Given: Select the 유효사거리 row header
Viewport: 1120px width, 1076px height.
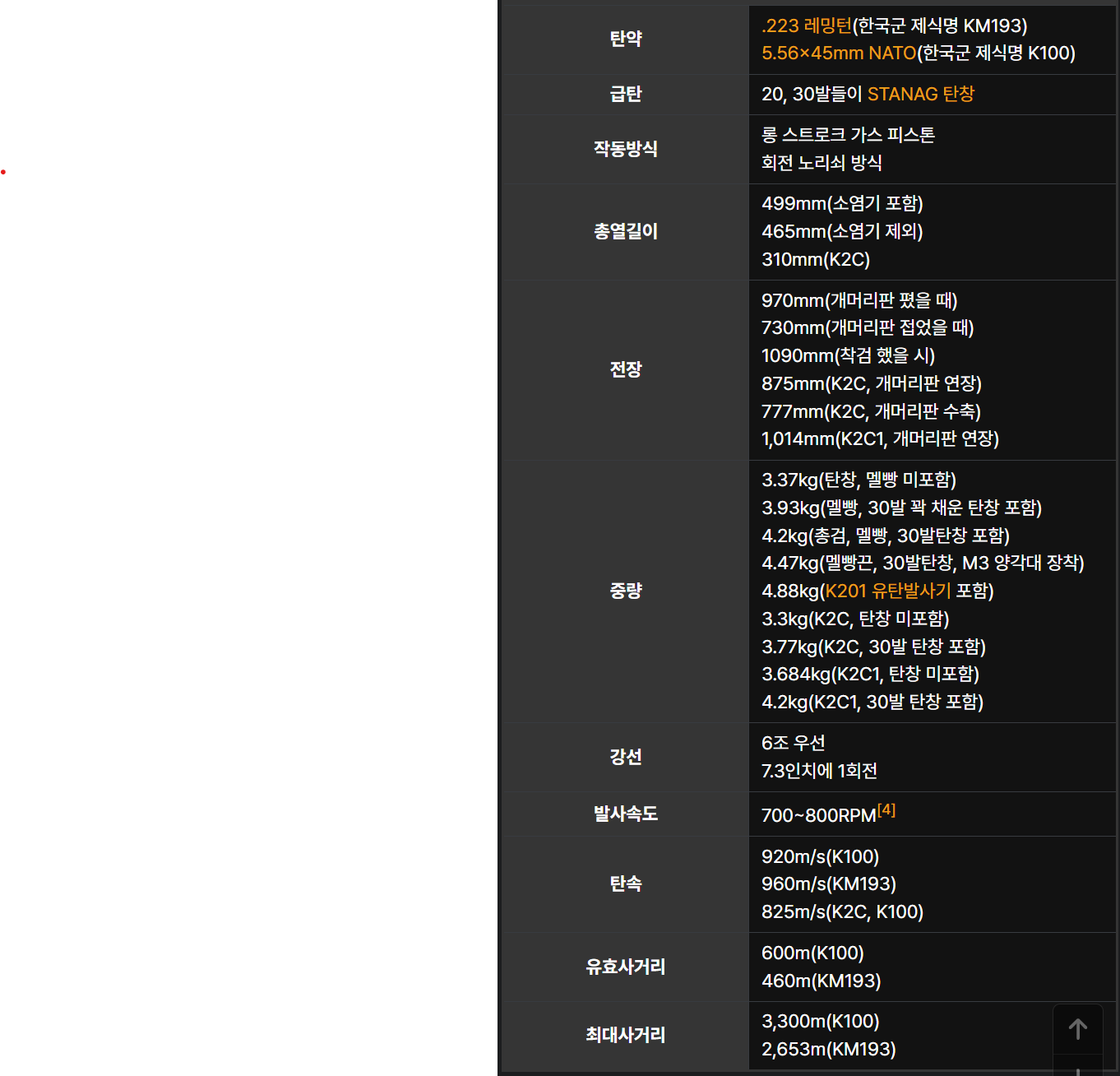Looking at the screenshot, I should 626,967.
